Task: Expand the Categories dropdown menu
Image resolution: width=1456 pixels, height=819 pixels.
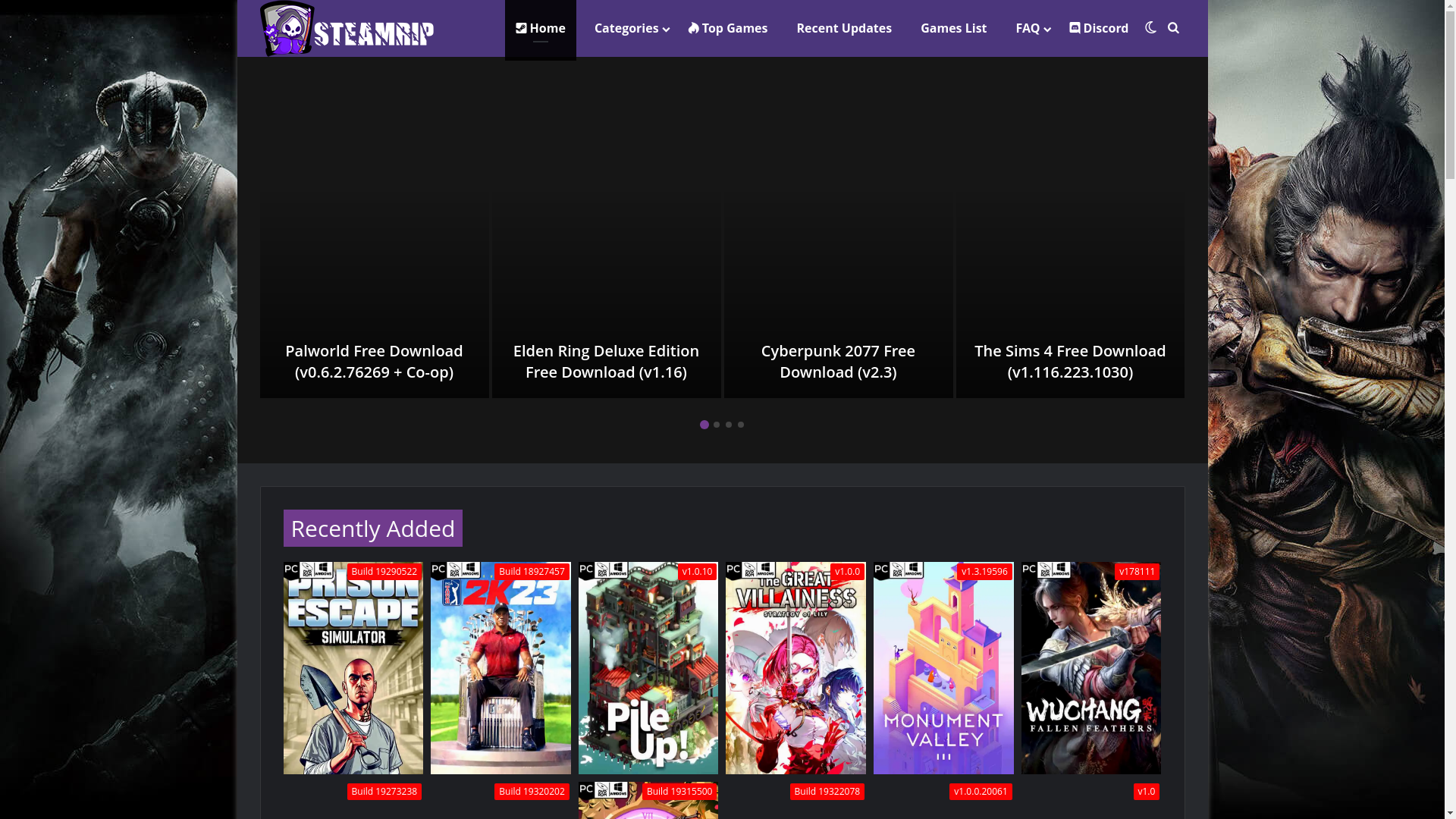Action: pos(631,28)
